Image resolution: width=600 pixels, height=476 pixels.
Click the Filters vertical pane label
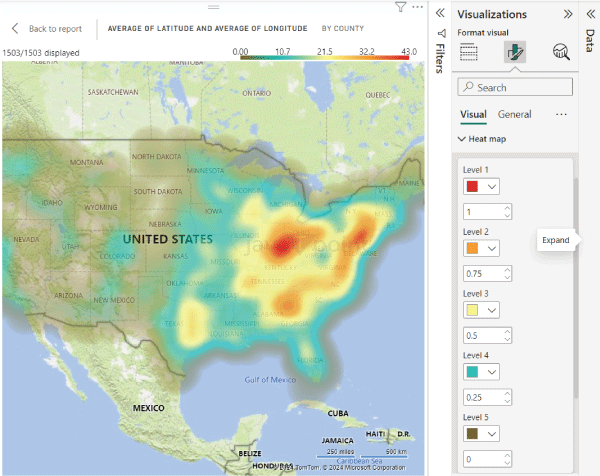point(440,59)
